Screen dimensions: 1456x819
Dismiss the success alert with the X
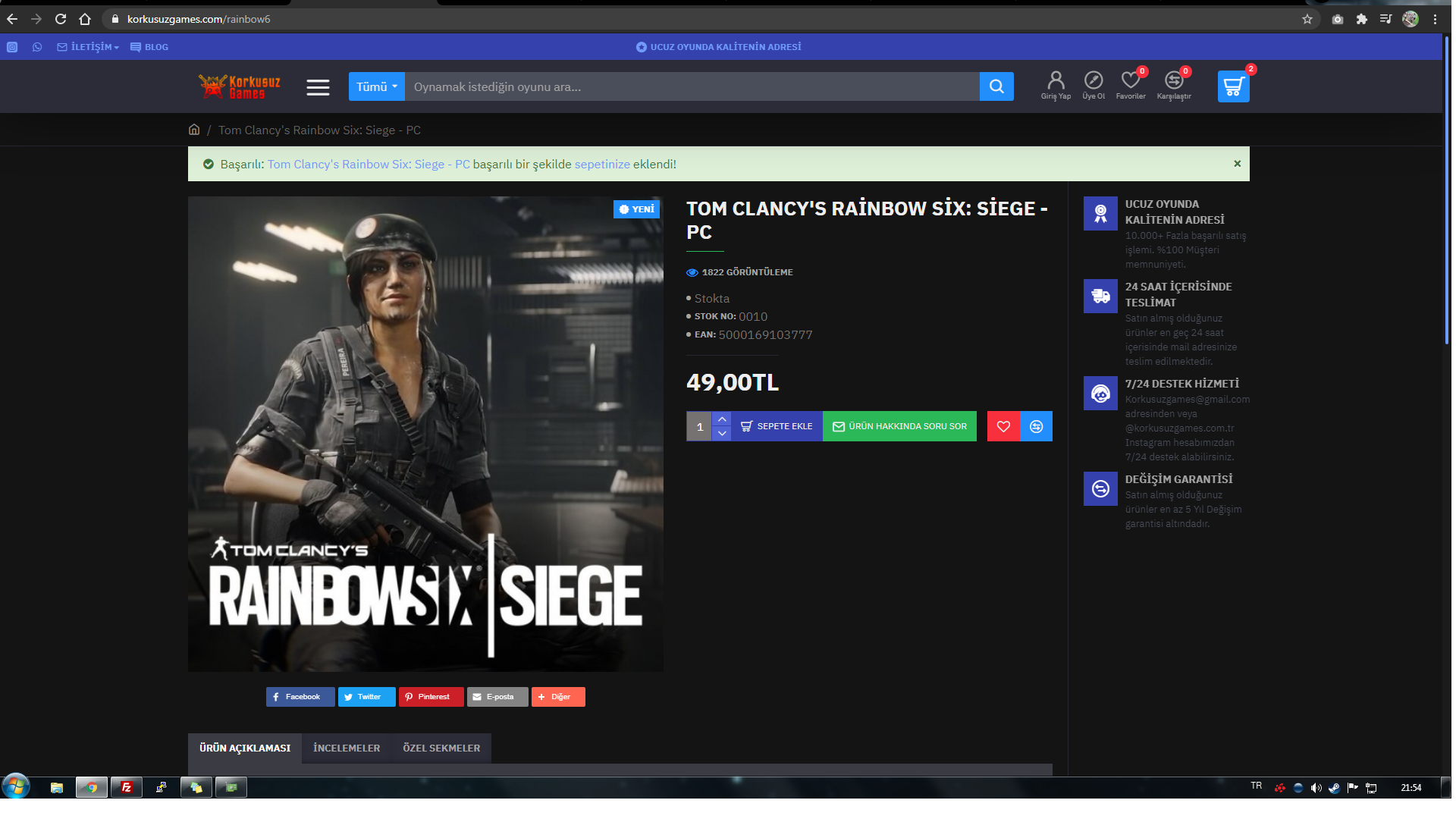coord(1238,164)
